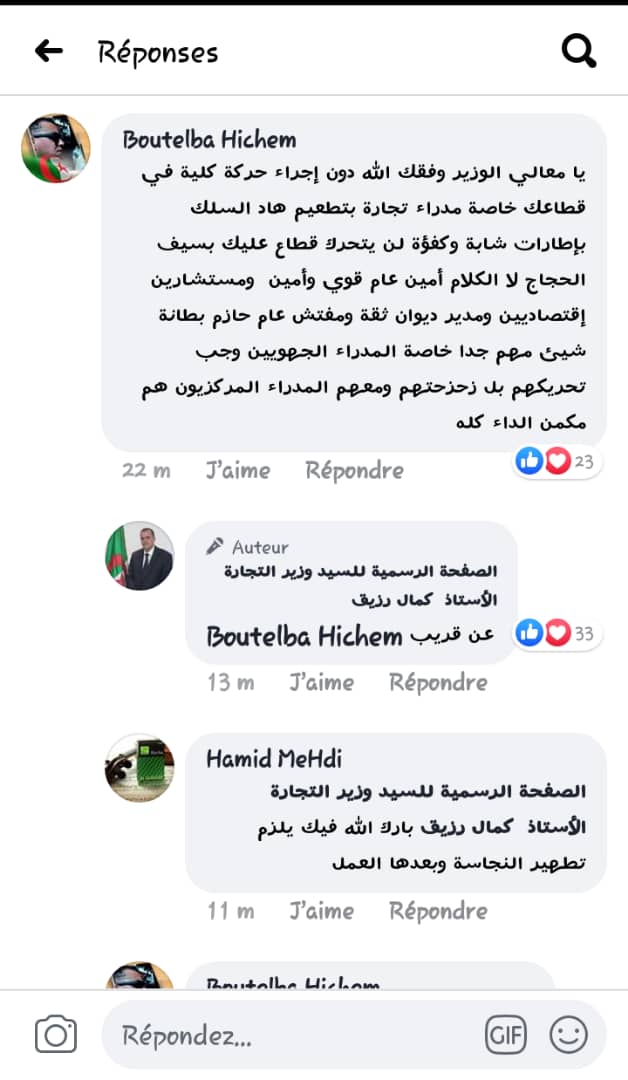
Task: Tap the tagged Boutelba Hichem mention
Action: [x=304, y=636]
